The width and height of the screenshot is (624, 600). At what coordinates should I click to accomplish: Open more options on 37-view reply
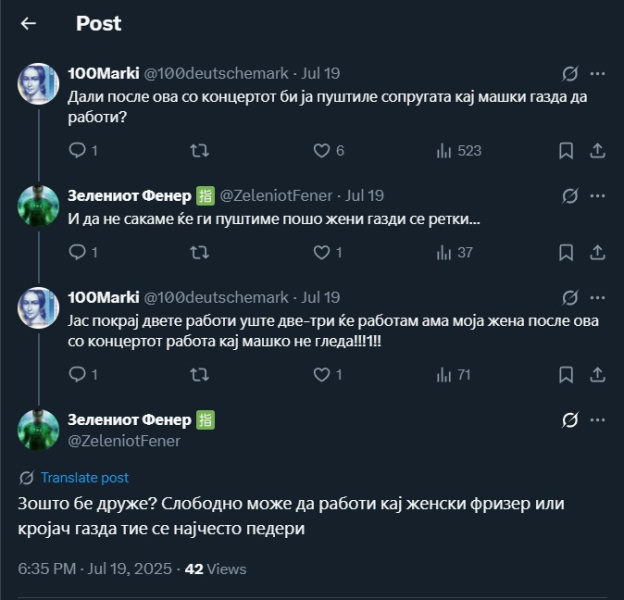(597, 195)
